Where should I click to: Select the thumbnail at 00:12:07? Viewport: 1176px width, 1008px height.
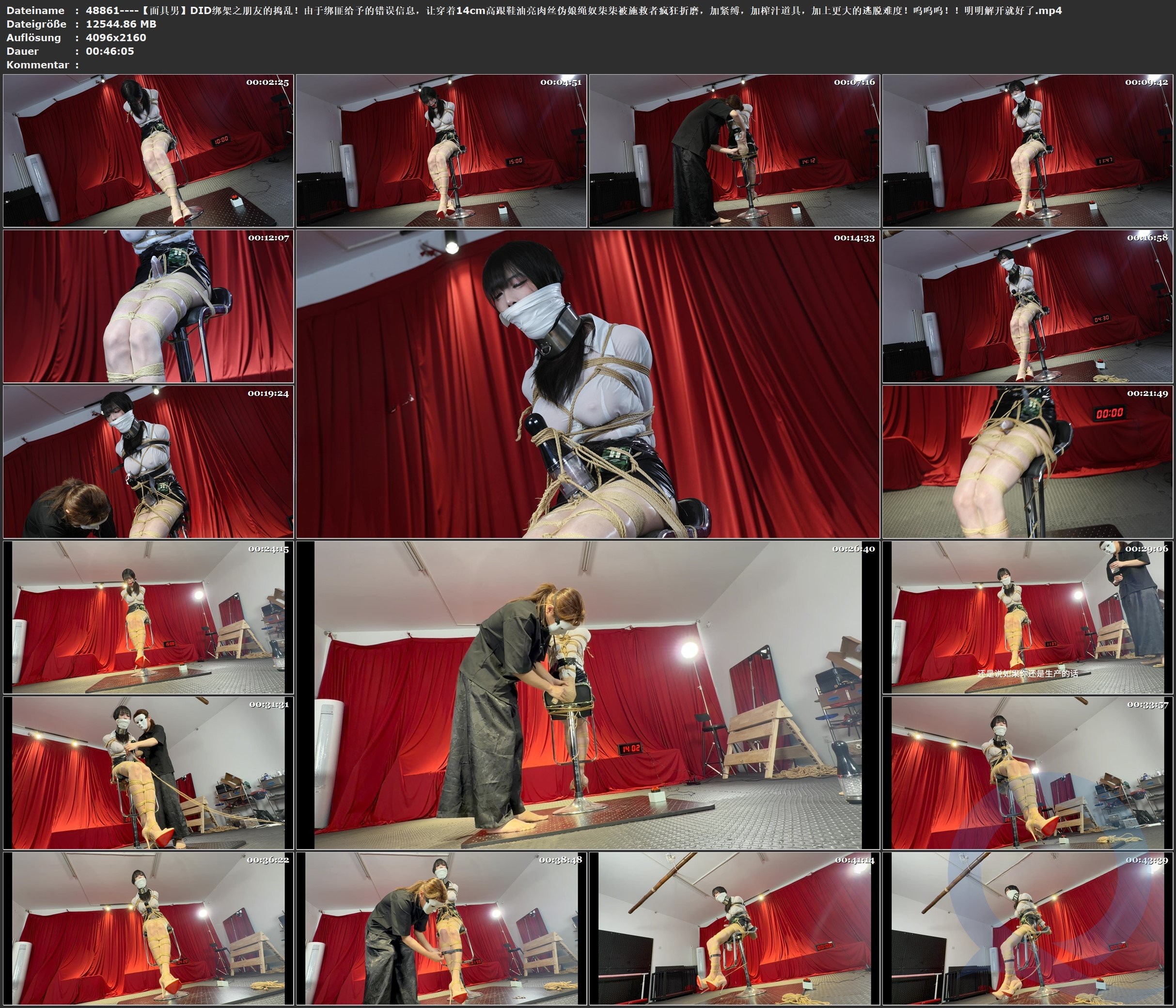[148, 306]
